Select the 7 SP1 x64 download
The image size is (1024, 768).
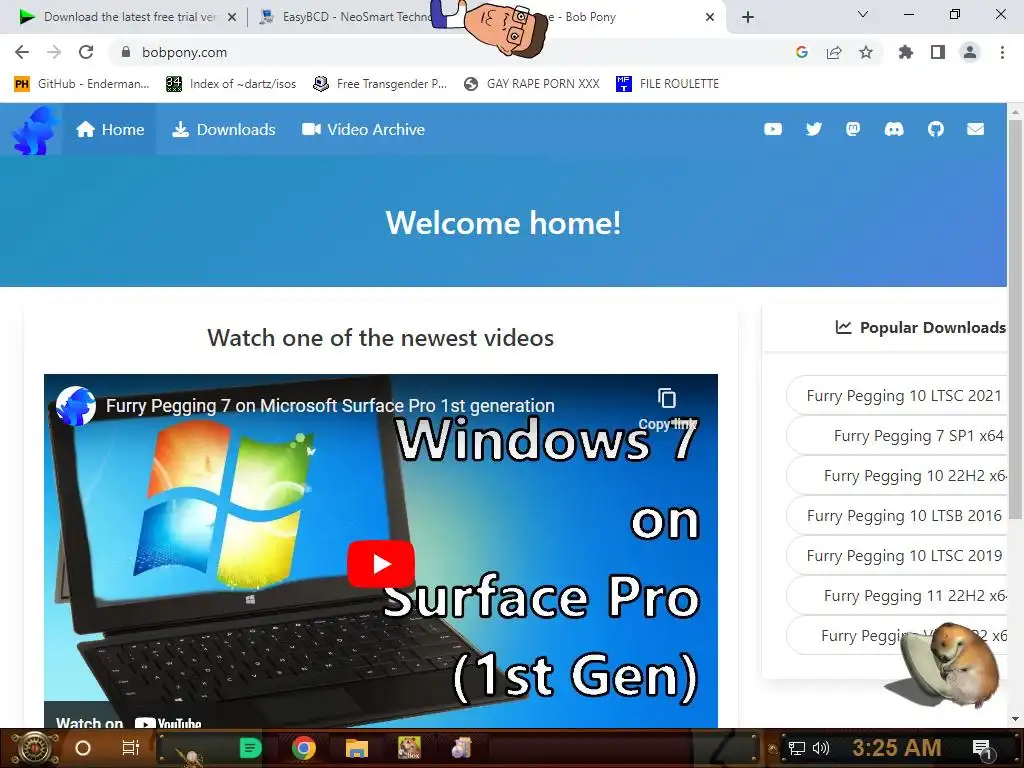[x=896, y=436]
